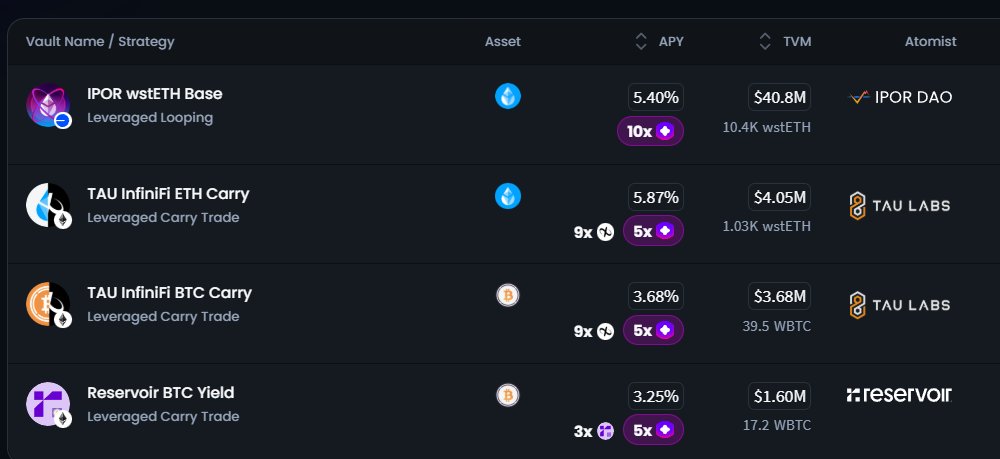Viewport: 1000px width, 459px height.
Task: Open the IPOR wstETH Base vault
Action: 155,94
